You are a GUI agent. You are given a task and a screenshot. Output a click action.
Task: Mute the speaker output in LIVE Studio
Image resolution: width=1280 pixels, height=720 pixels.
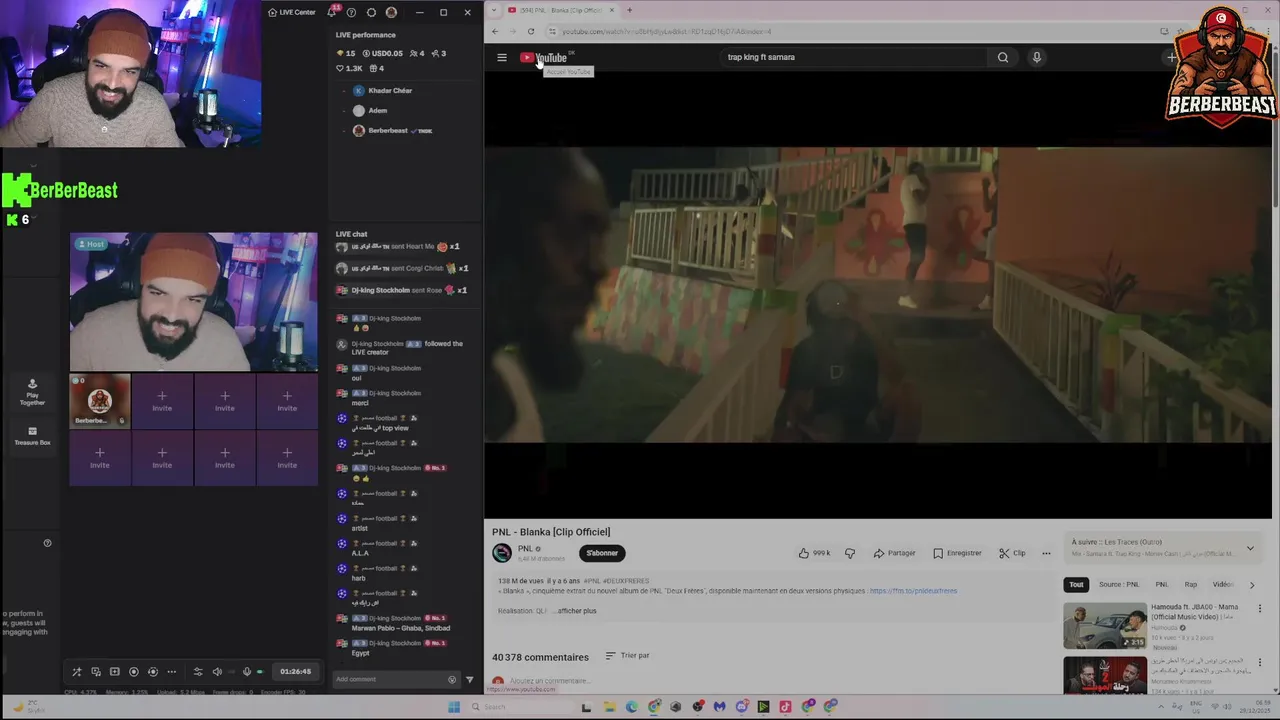217,672
